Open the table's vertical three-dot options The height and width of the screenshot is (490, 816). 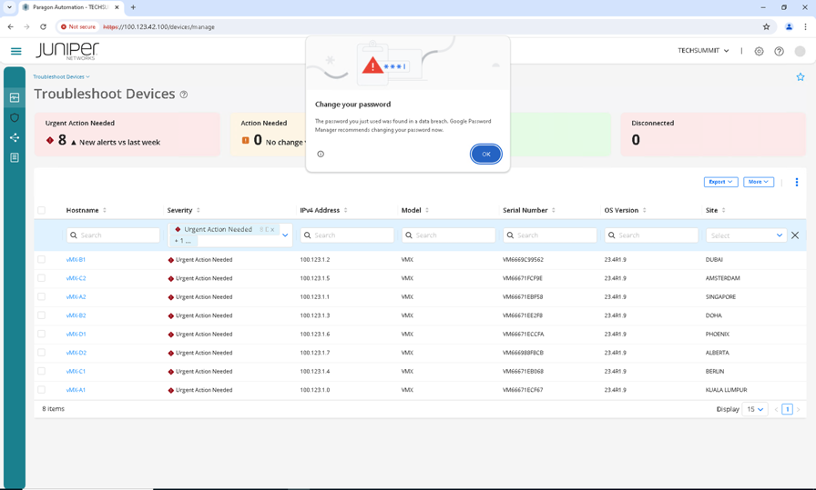[x=797, y=182]
